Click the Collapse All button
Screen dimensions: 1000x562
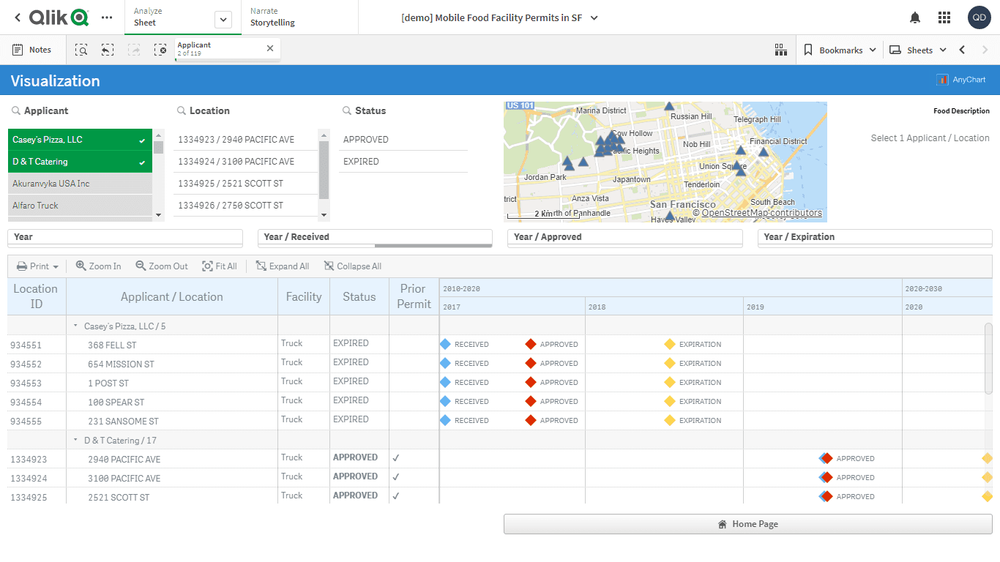352,266
